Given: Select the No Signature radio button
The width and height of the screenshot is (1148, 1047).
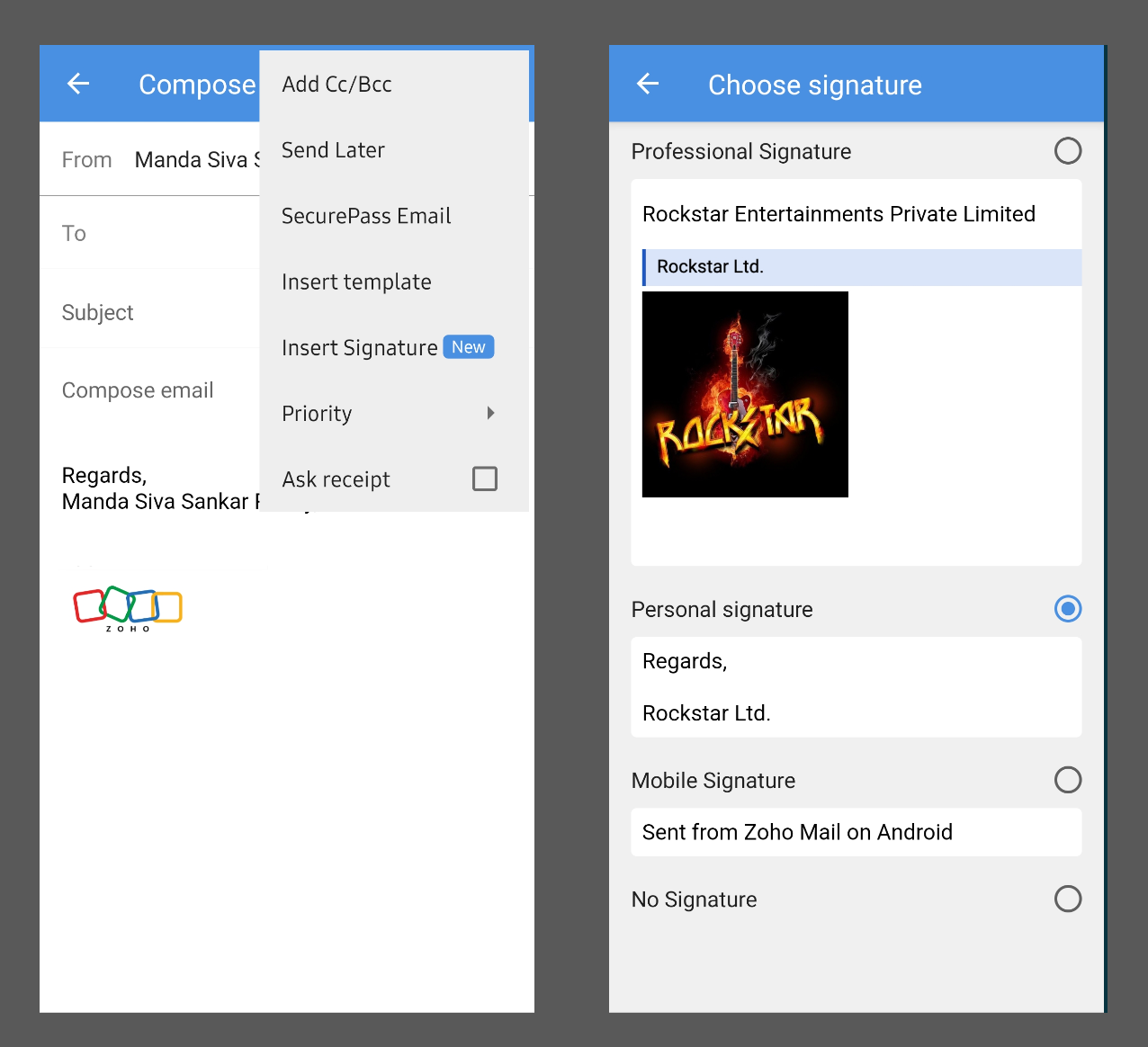Looking at the screenshot, I should 1068,899.
